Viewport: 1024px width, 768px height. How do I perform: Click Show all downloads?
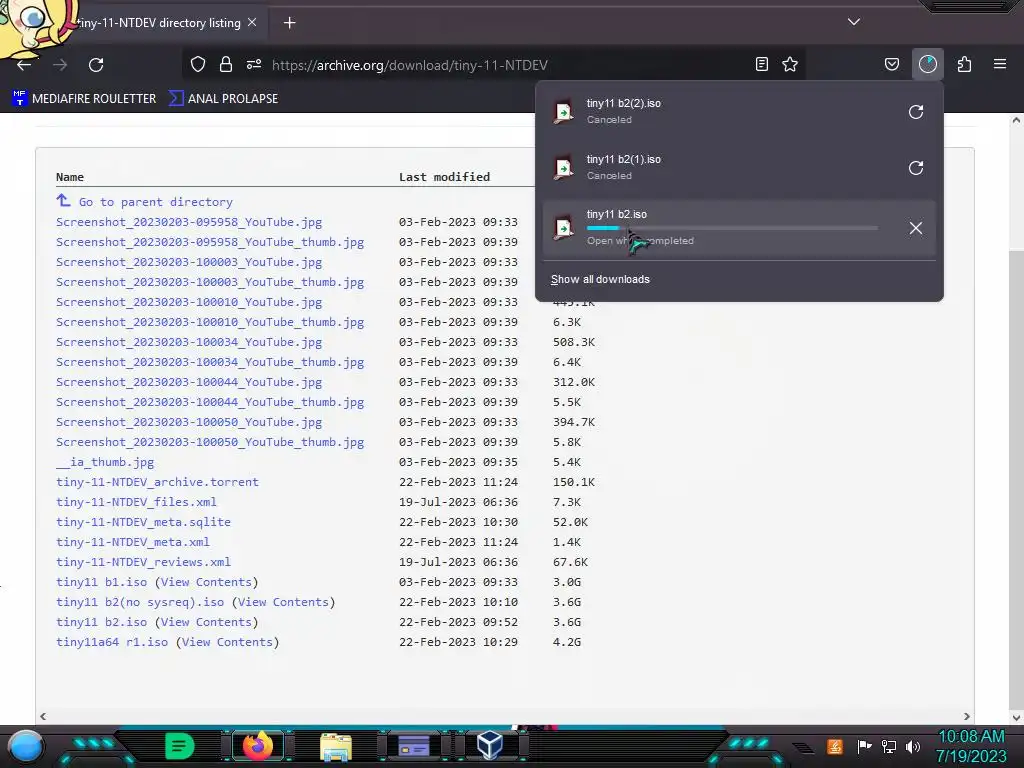tap(600, 280)
